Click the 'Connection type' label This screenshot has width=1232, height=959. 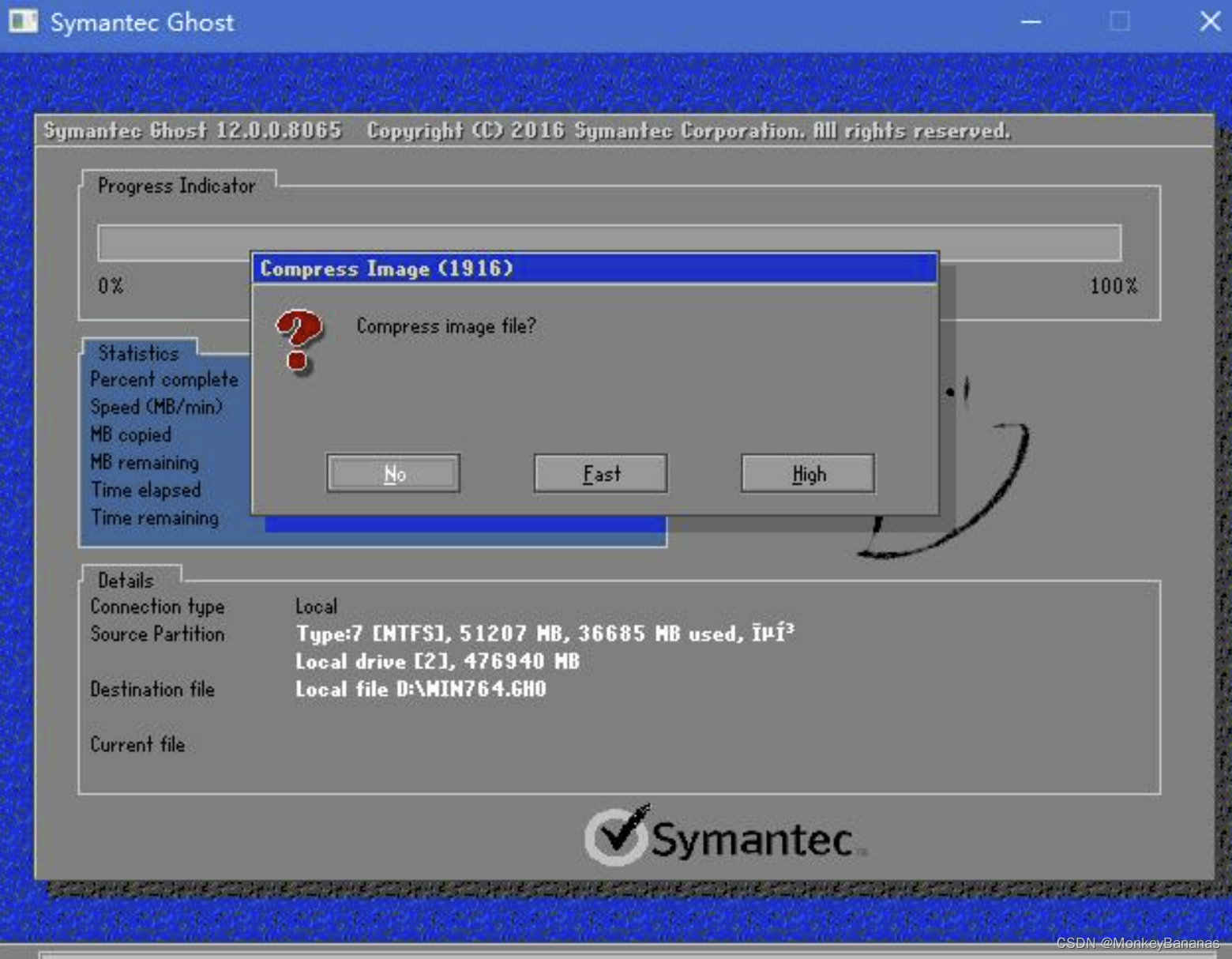(x=157, y=607)
